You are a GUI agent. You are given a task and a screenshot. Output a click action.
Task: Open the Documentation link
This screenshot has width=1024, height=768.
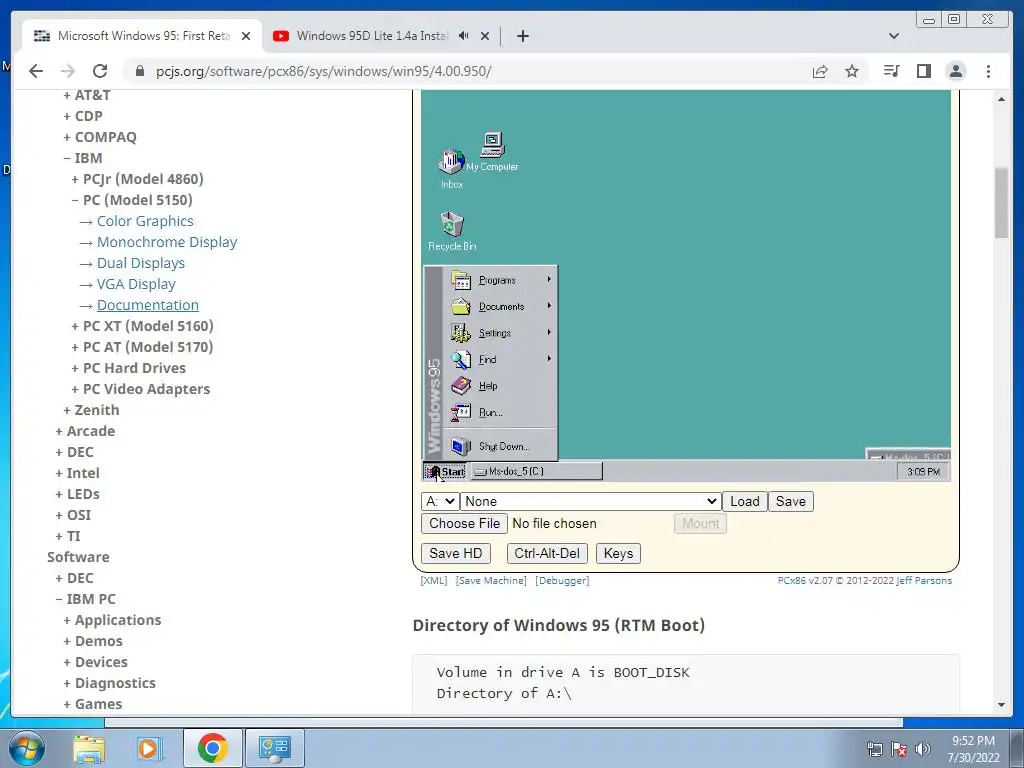pos(148,305)
